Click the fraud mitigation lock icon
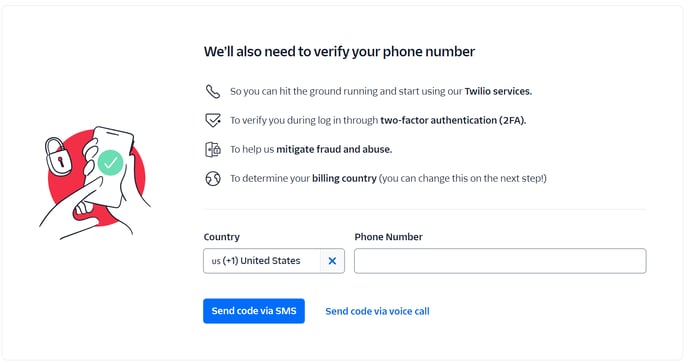This screenshot has height=363, width=688. coord(213,149)
